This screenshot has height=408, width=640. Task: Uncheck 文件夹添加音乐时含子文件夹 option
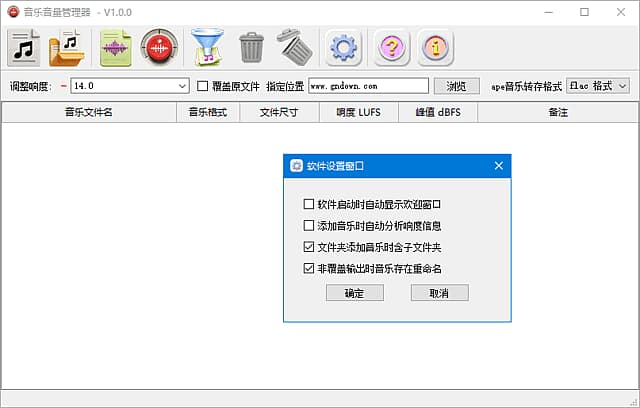click(x=309, y=247)
